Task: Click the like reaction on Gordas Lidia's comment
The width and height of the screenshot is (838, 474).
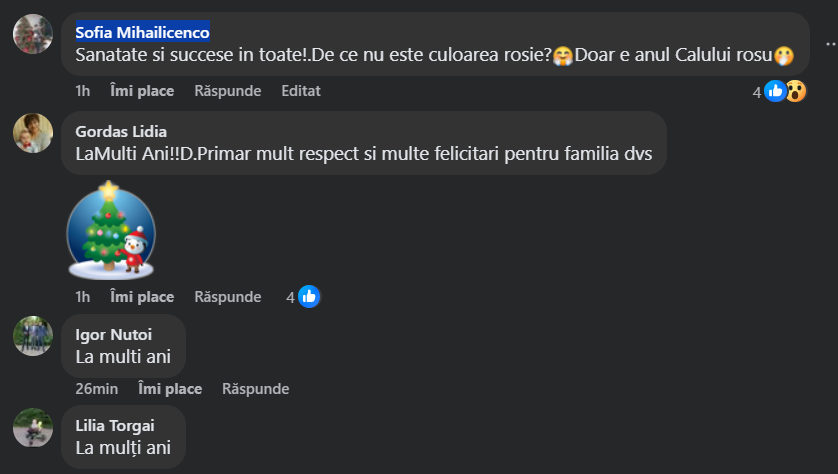Action: pos(309,297)
